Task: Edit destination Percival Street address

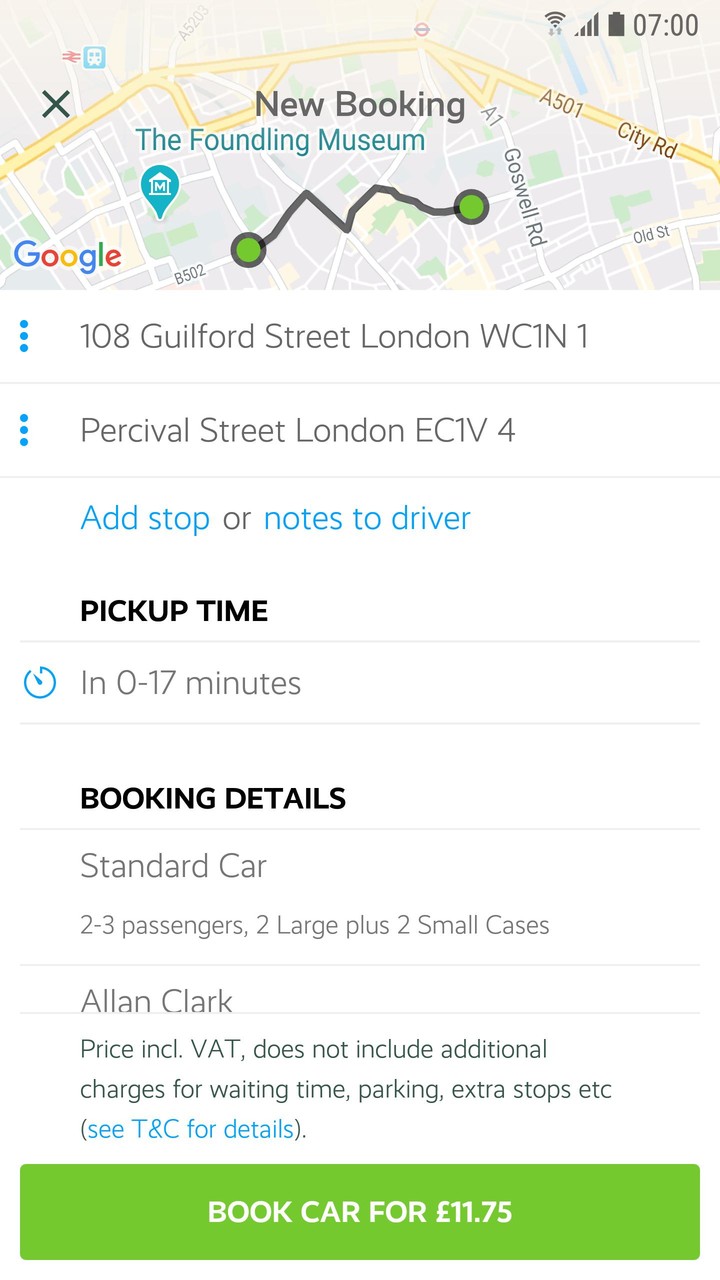Action: tap(298, 430)
